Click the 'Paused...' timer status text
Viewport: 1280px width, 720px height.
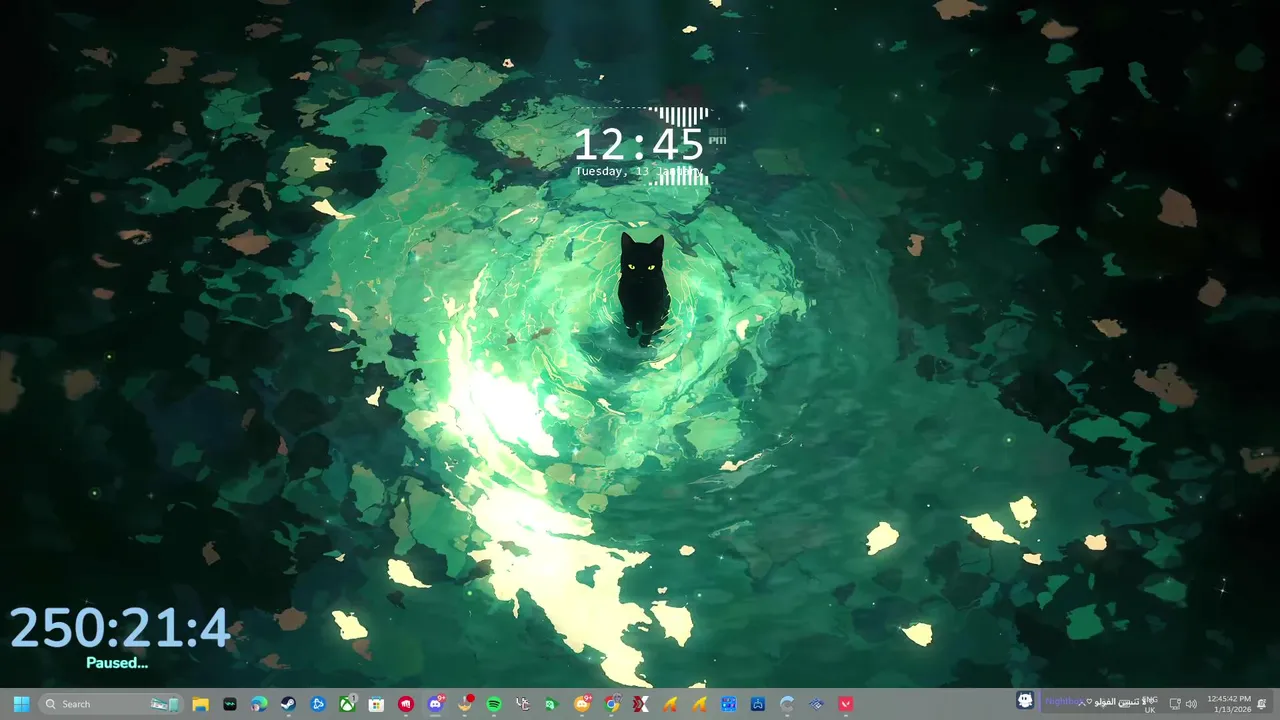(117, 662)
